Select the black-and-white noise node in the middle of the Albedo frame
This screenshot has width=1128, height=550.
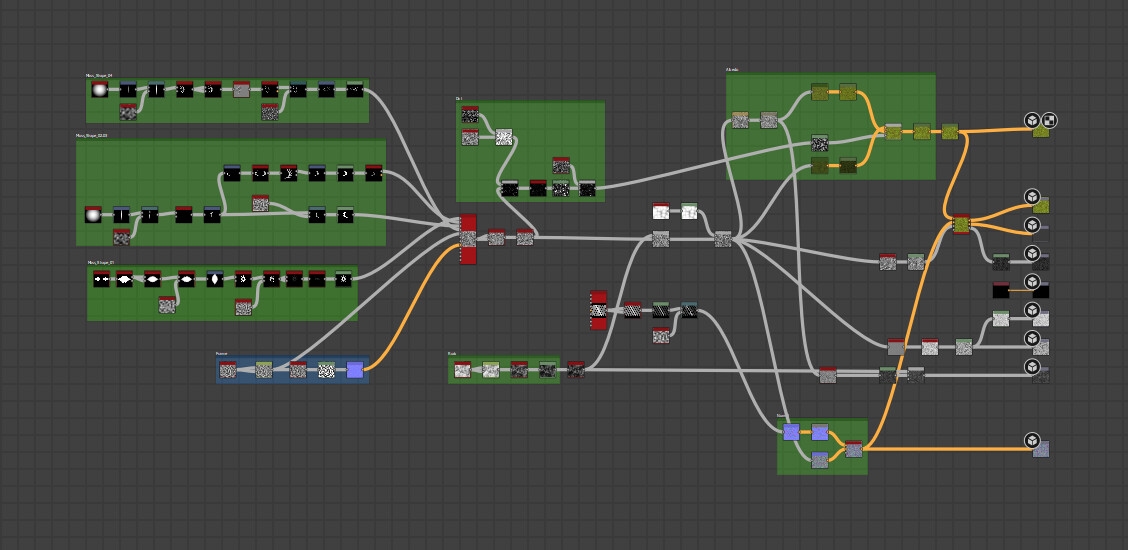coord(819,143)
